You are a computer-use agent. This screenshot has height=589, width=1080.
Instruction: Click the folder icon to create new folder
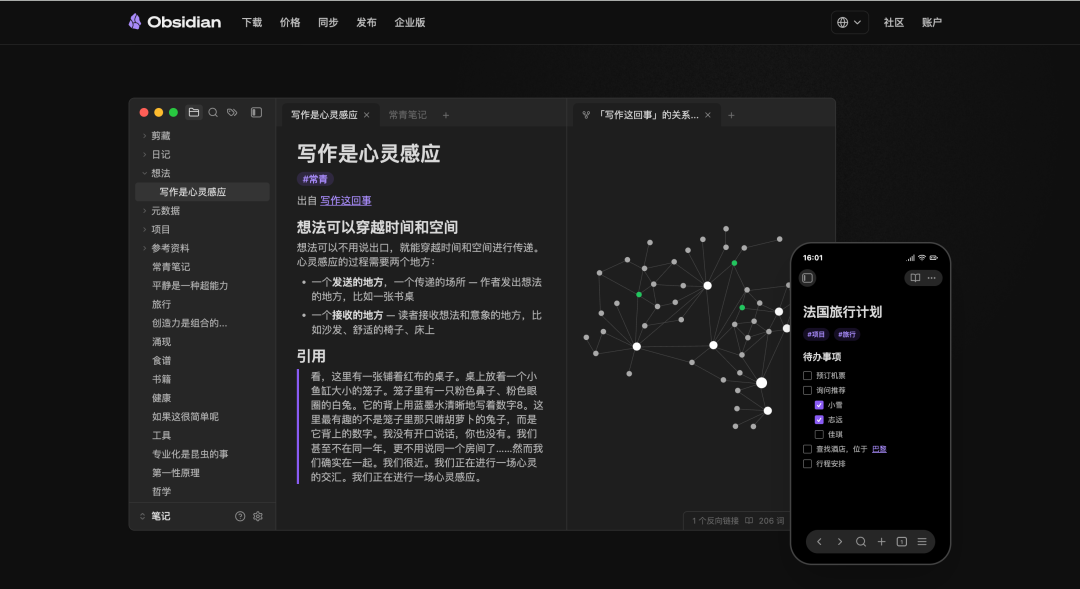coord(194,113)
